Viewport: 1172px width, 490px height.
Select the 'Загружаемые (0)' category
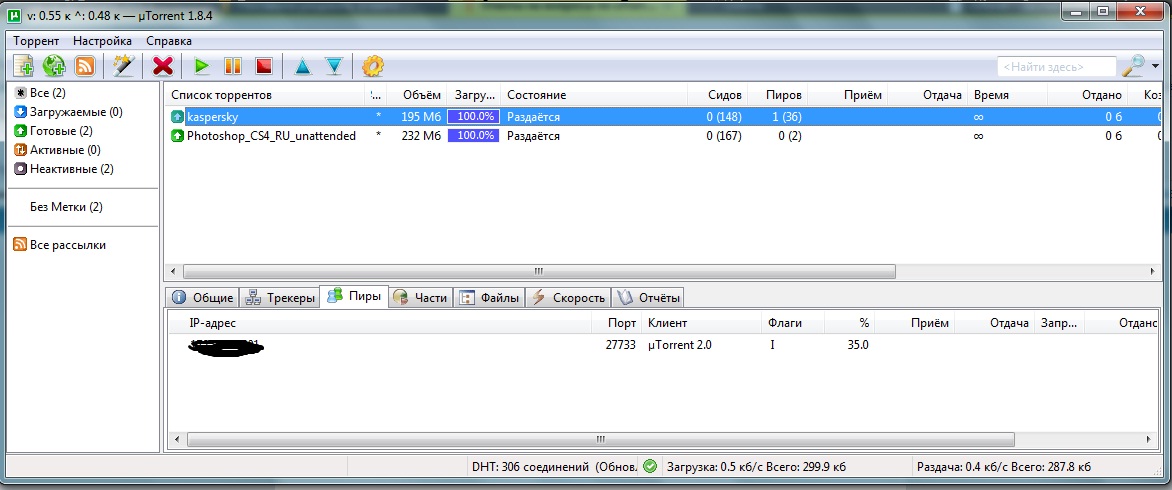coord(68,112)
